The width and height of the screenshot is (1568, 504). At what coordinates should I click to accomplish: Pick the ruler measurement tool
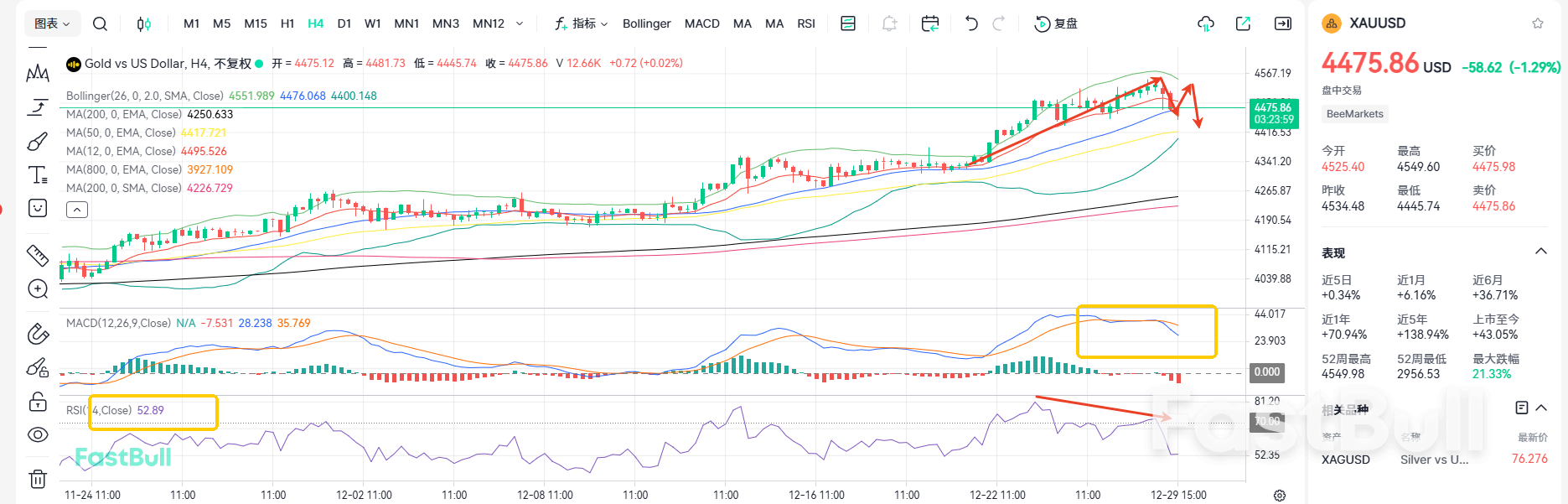(x=38, y=255)
